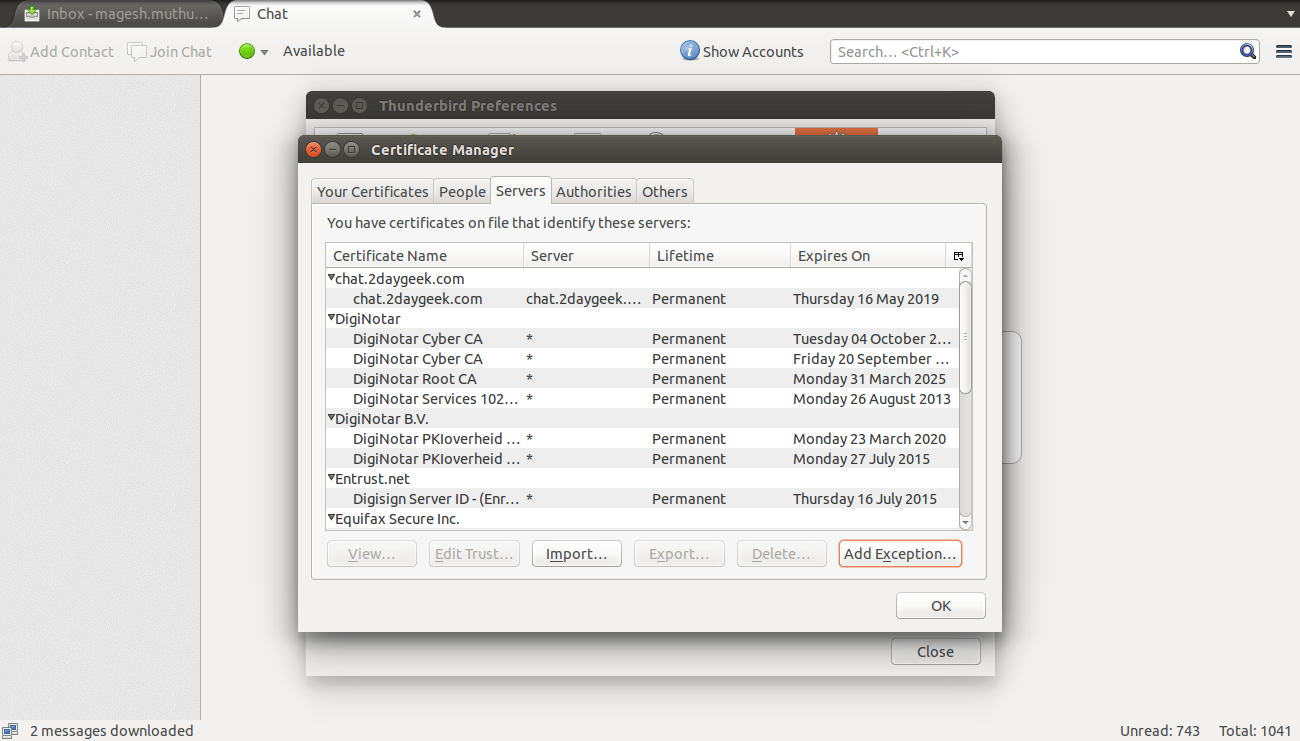The image size is (1300, 741).
Task: Click 'Thursday 16 May 2019' expiry cell
Action: pos(866,299)
